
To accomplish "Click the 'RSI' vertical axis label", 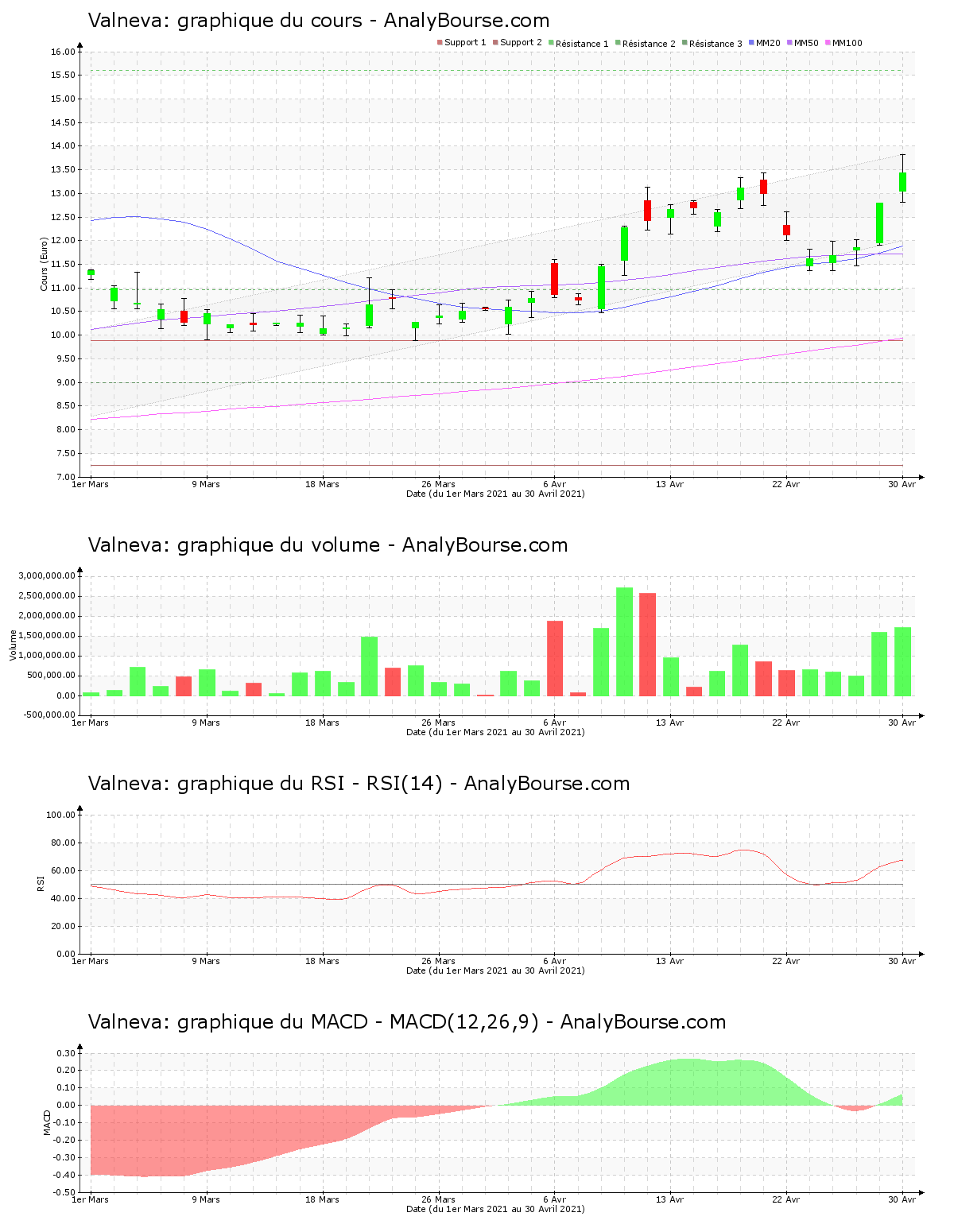I will pos(40,883).
